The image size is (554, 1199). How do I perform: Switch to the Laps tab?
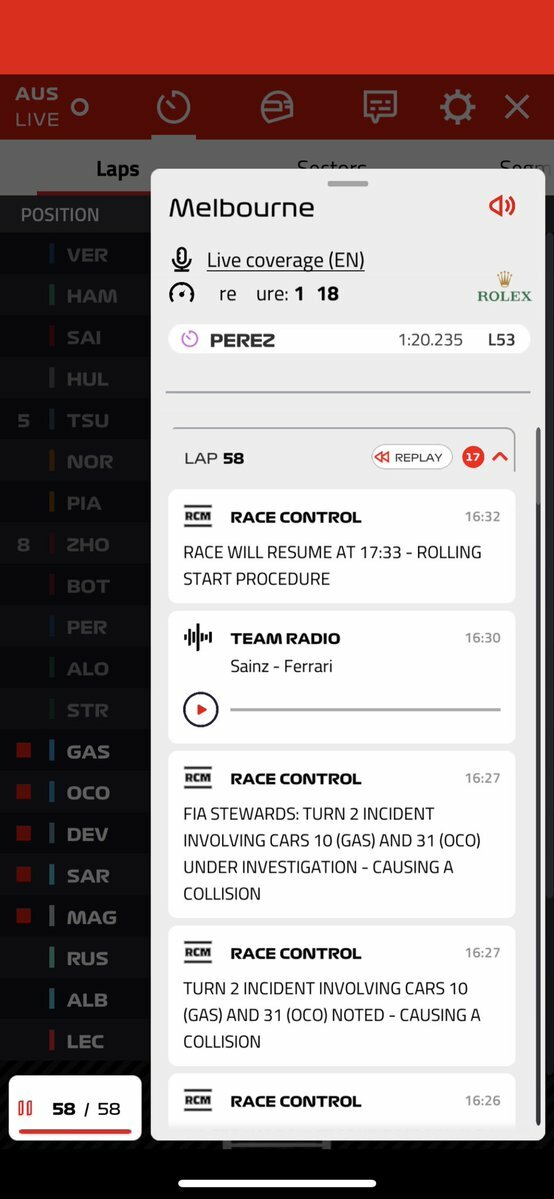(x=118, y=169)
